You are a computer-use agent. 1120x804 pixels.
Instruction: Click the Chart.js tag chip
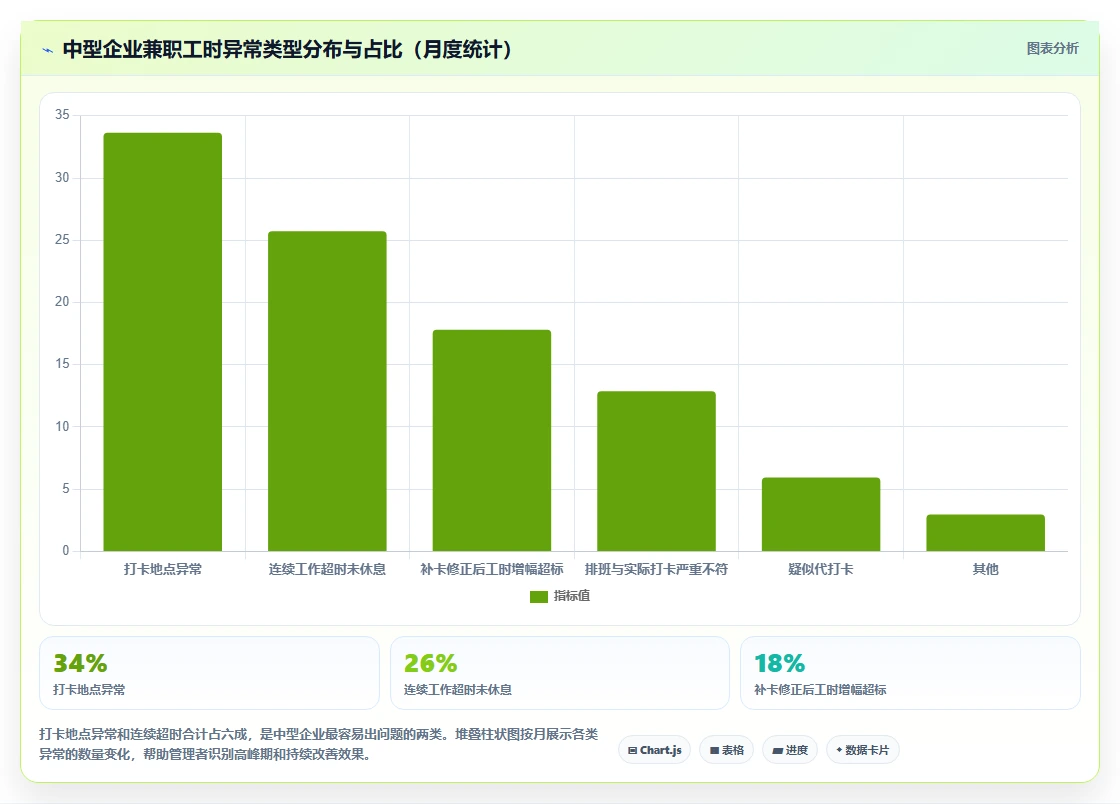[x=654, y=750]
